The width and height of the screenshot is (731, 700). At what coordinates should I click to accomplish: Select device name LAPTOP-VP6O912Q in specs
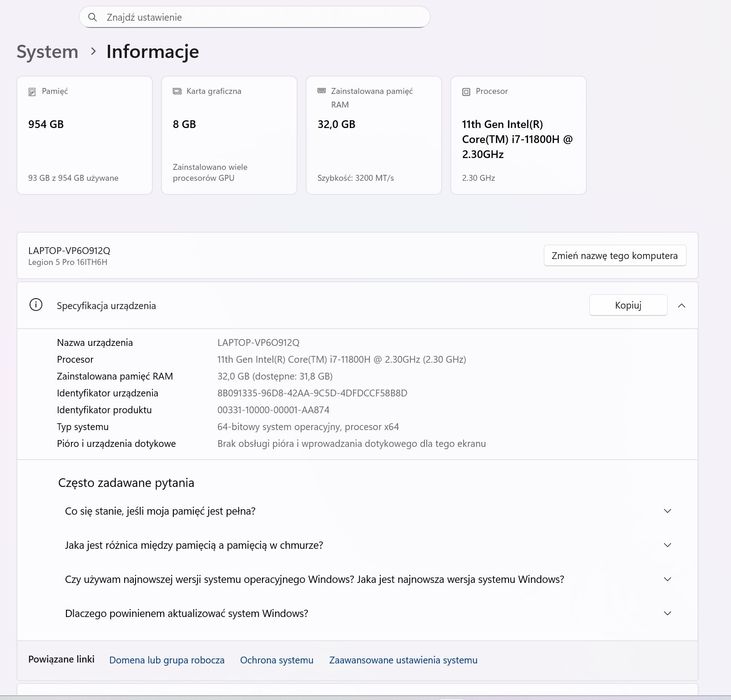pos(258,343)
